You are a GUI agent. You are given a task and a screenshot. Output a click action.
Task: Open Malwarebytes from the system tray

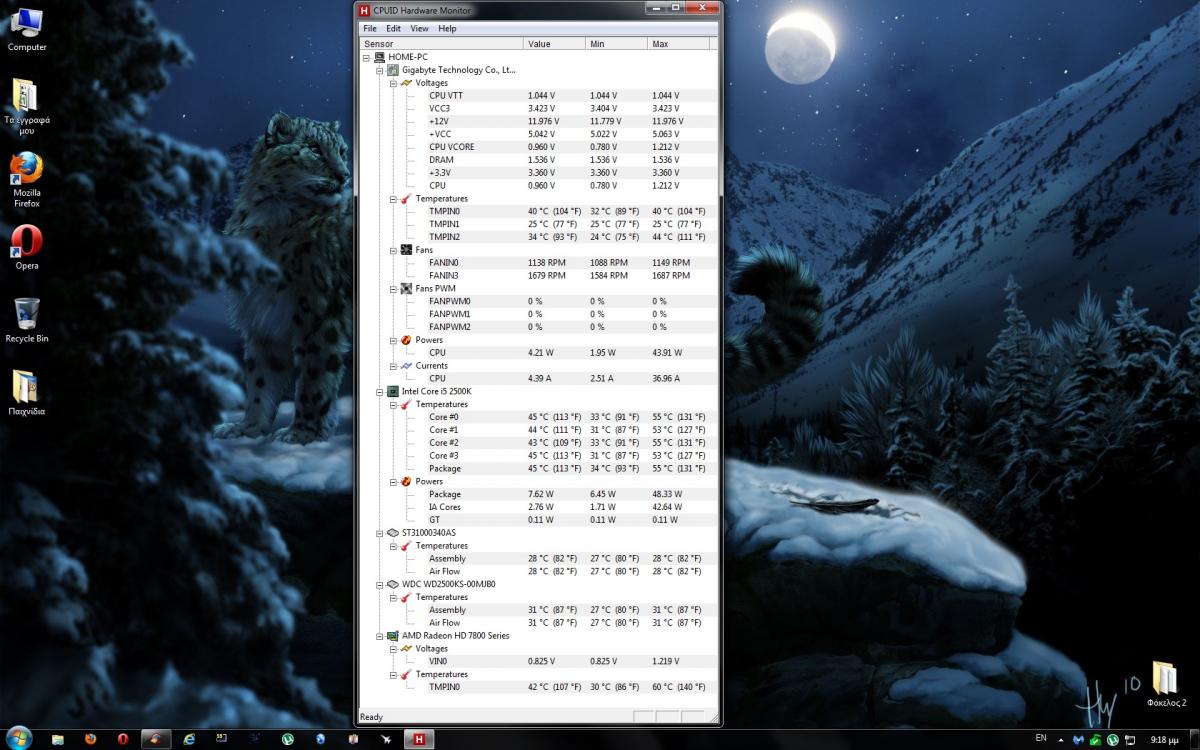pyautogui.click(x=1079, y=740)
